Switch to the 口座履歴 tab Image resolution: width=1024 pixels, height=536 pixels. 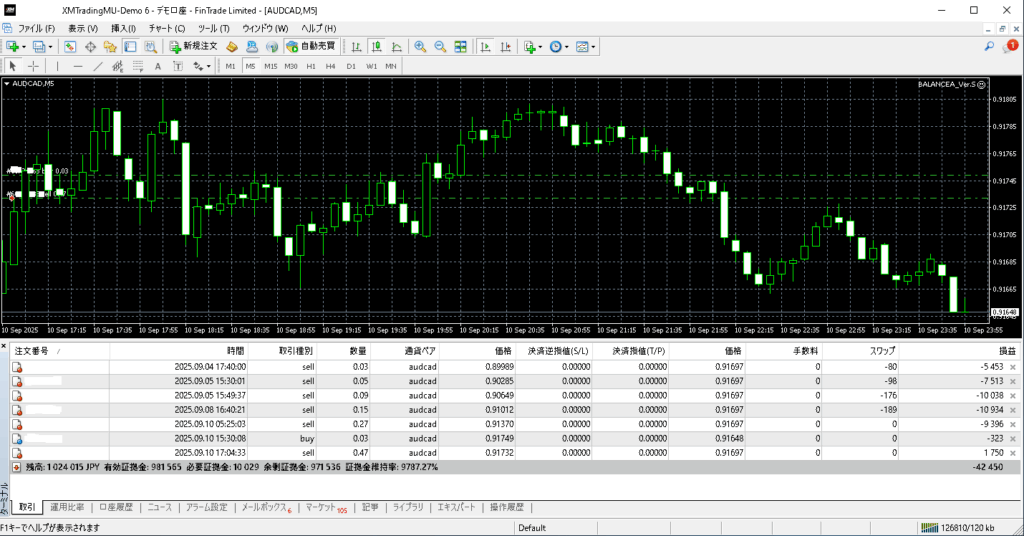coord(115,508)
